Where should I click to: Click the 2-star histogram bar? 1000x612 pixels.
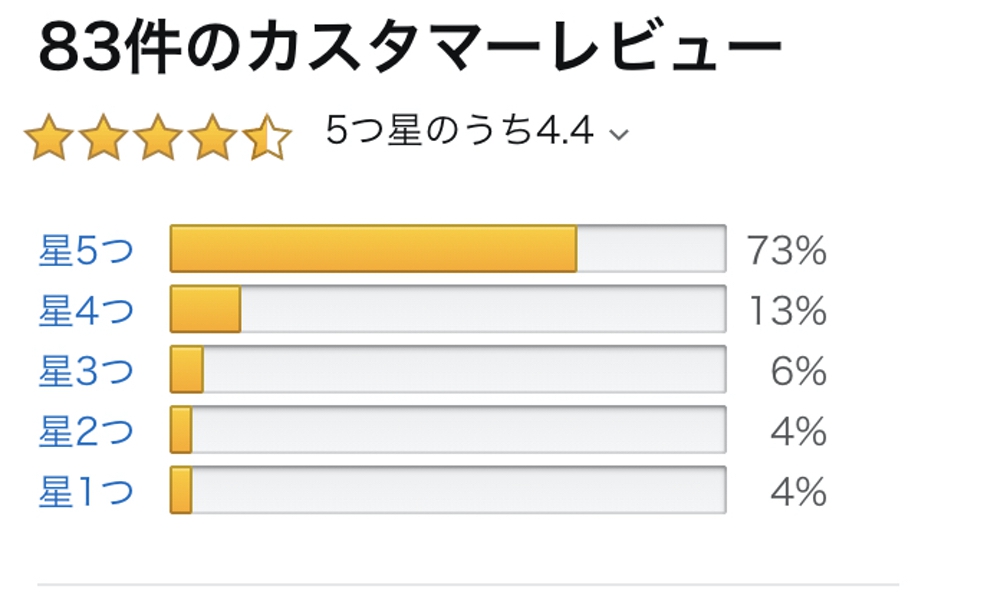pos(447,430)
